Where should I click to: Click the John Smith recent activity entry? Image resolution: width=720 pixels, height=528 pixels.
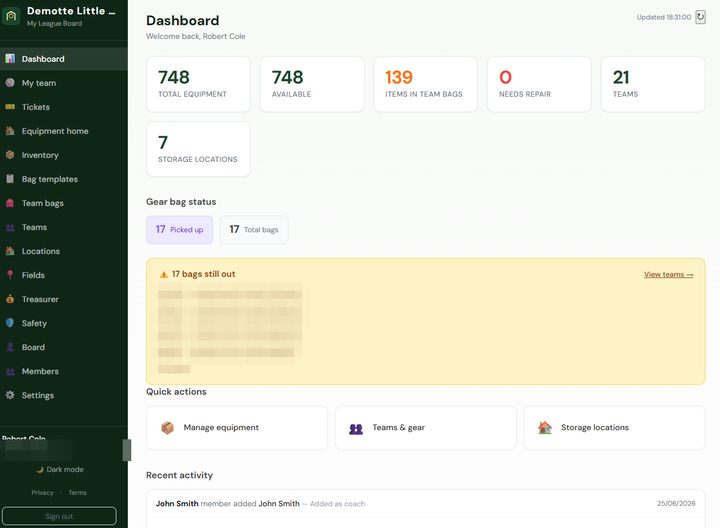pyautogui.click(x=426, y=504)
